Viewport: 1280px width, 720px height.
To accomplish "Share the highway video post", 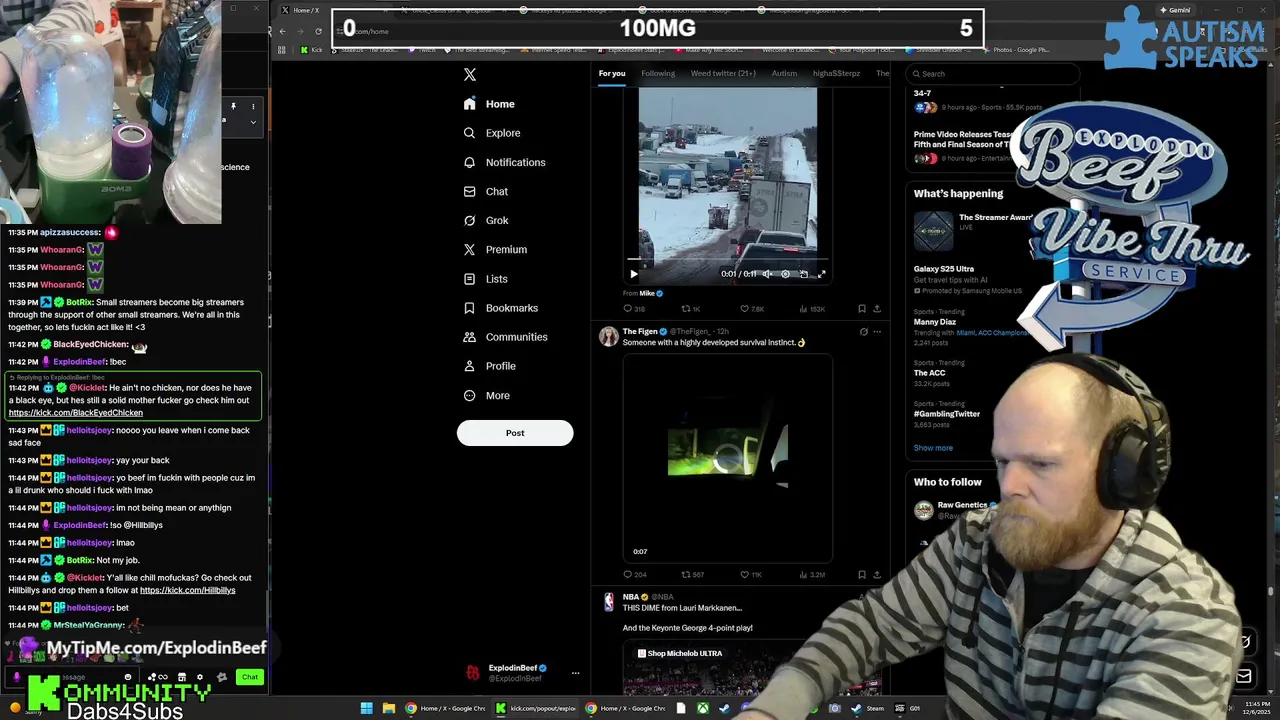I will tap(877, 309).
